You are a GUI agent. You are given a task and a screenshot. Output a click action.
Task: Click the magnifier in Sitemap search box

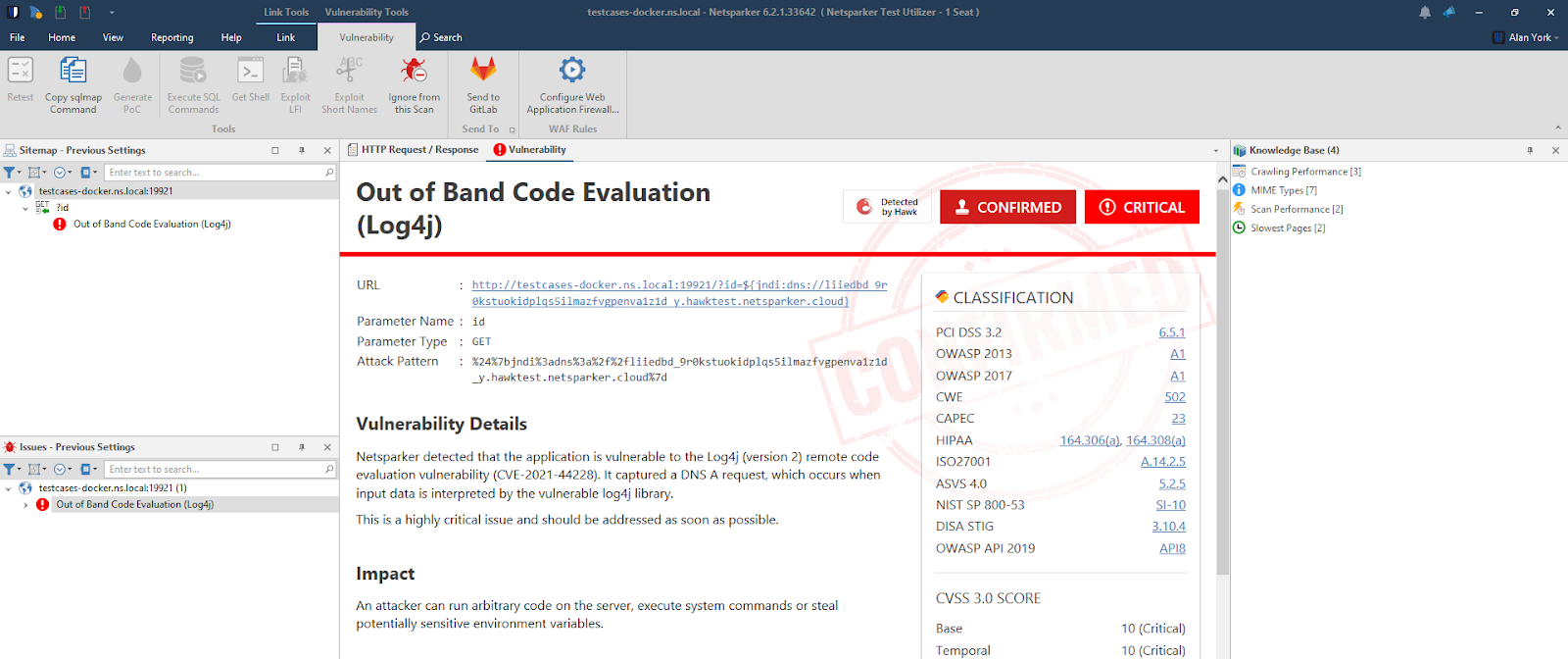click(329, 173)
